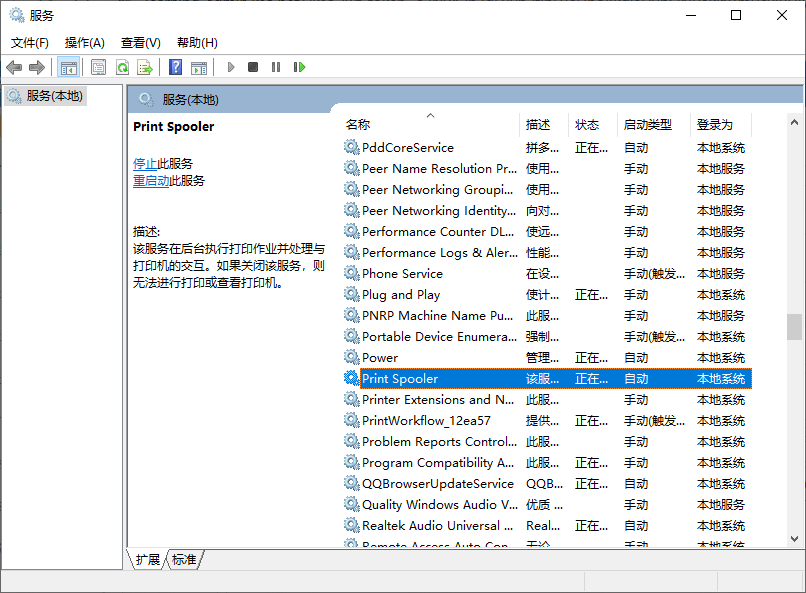Toggle show/hide console tree icon

68,67
